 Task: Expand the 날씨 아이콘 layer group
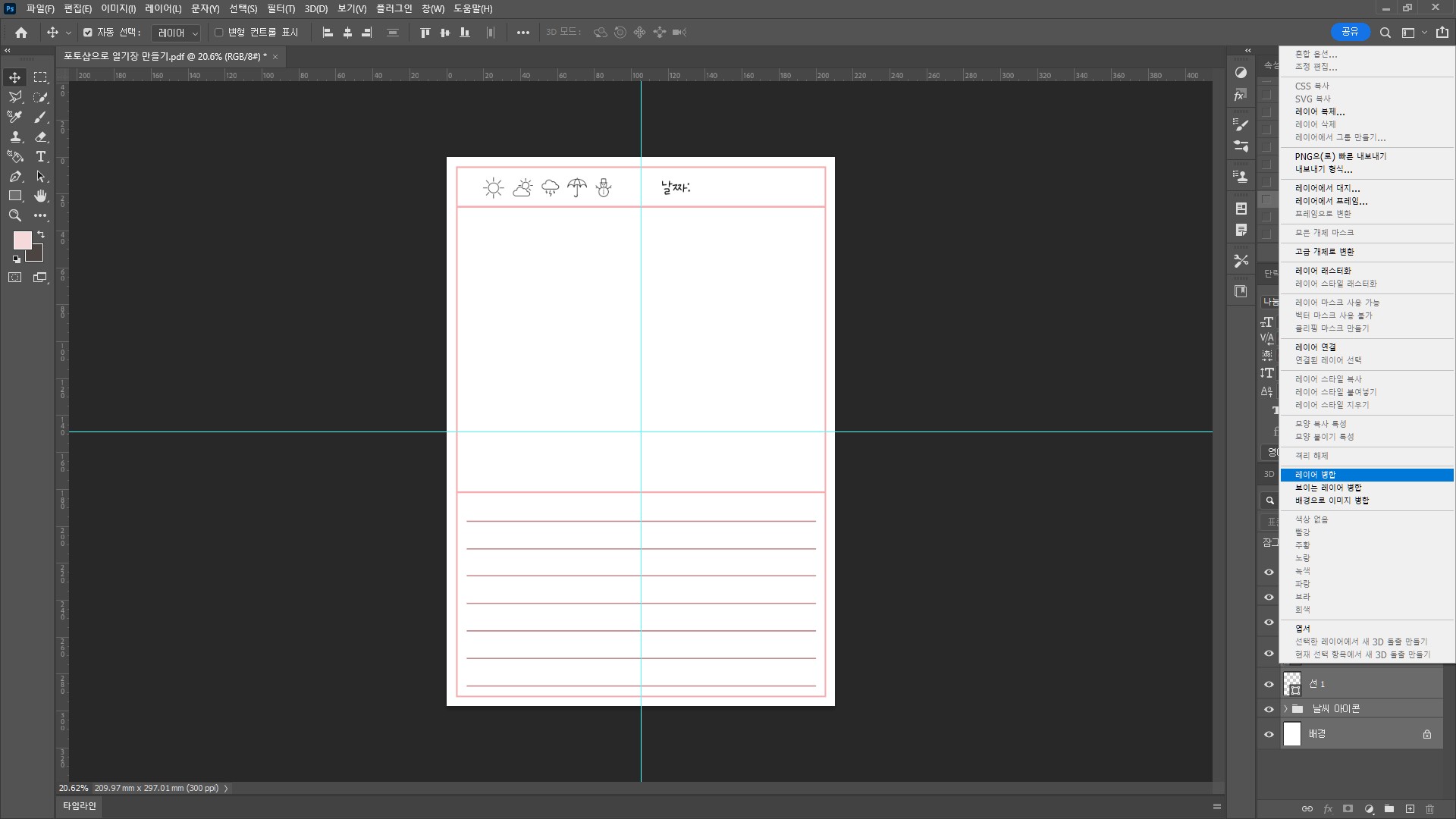tap(1285, 709)
